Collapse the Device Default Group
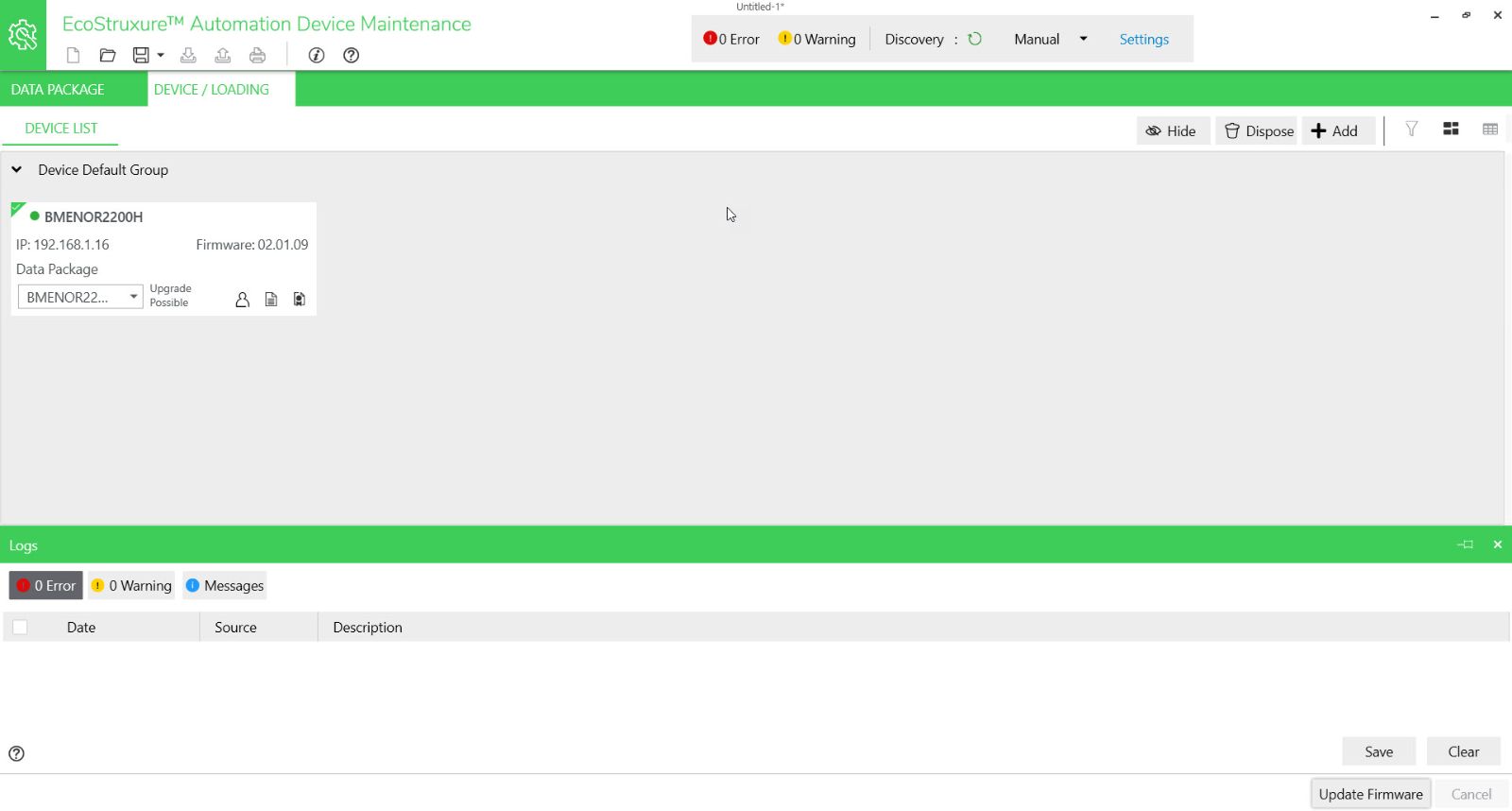The height and width of the screenshot is (811, 1512). tap(16, 170)
